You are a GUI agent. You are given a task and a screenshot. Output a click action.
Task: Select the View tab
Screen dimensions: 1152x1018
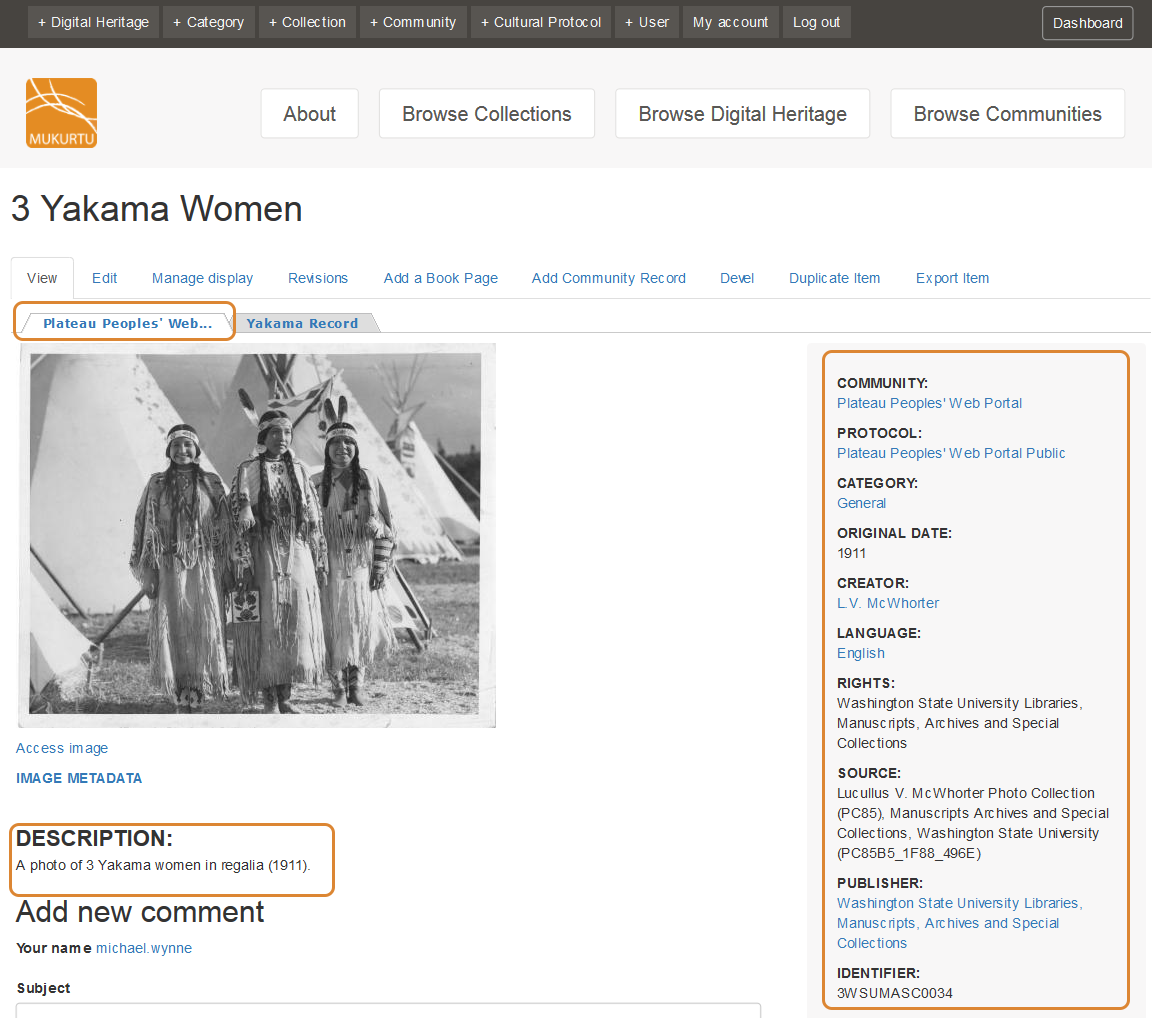point(42,278)
